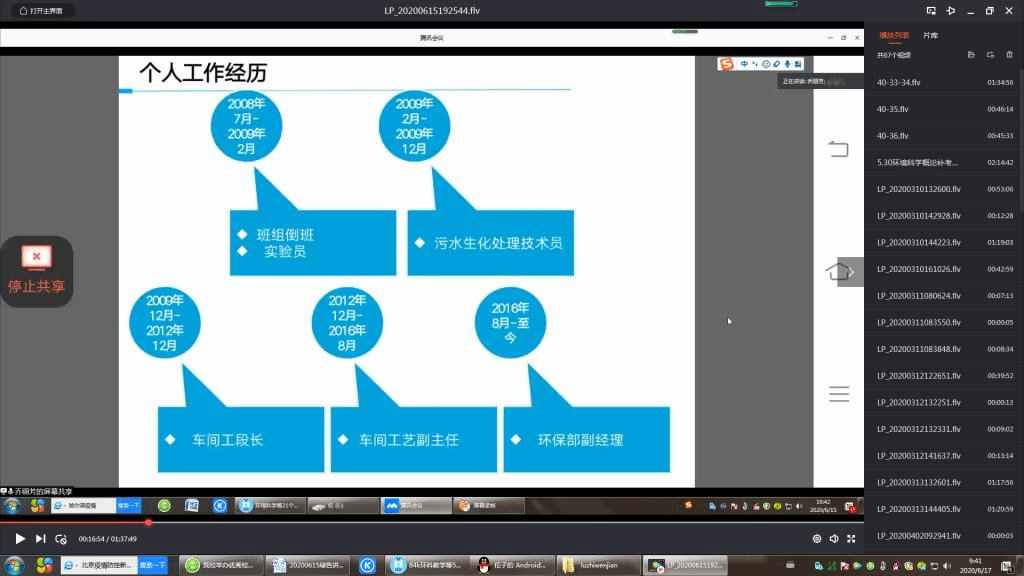Viewport: 1024px width, 576px height.
Task: Play 40-35.flv from the playlist
Action: [x=893, y=108]
